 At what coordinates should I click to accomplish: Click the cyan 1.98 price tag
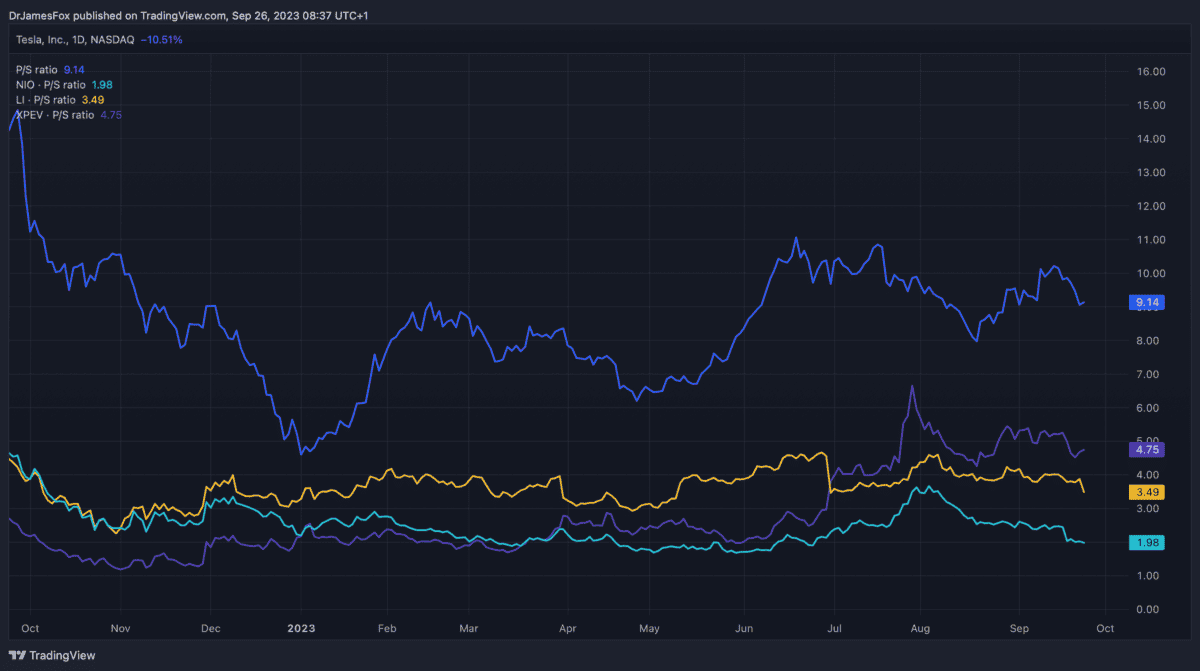[1143, 542]
